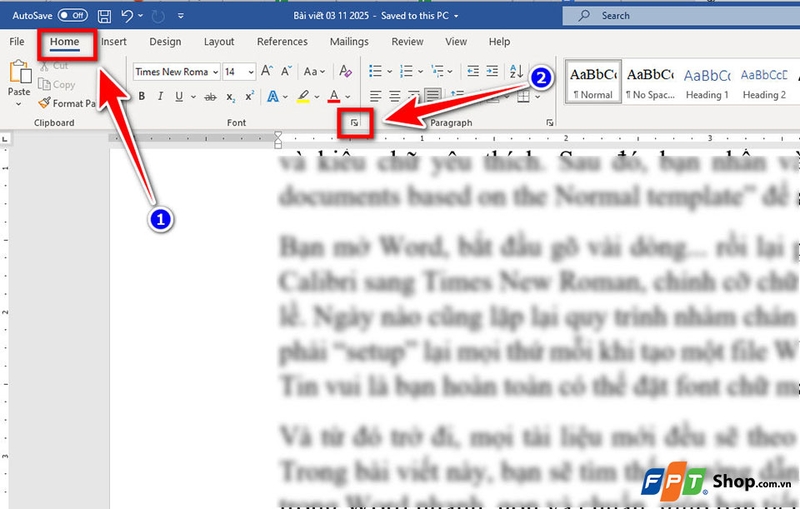This screenshot has height=509, width=800.
Task: Switch to the Mailings tab
Action: [x=349, y=41]
